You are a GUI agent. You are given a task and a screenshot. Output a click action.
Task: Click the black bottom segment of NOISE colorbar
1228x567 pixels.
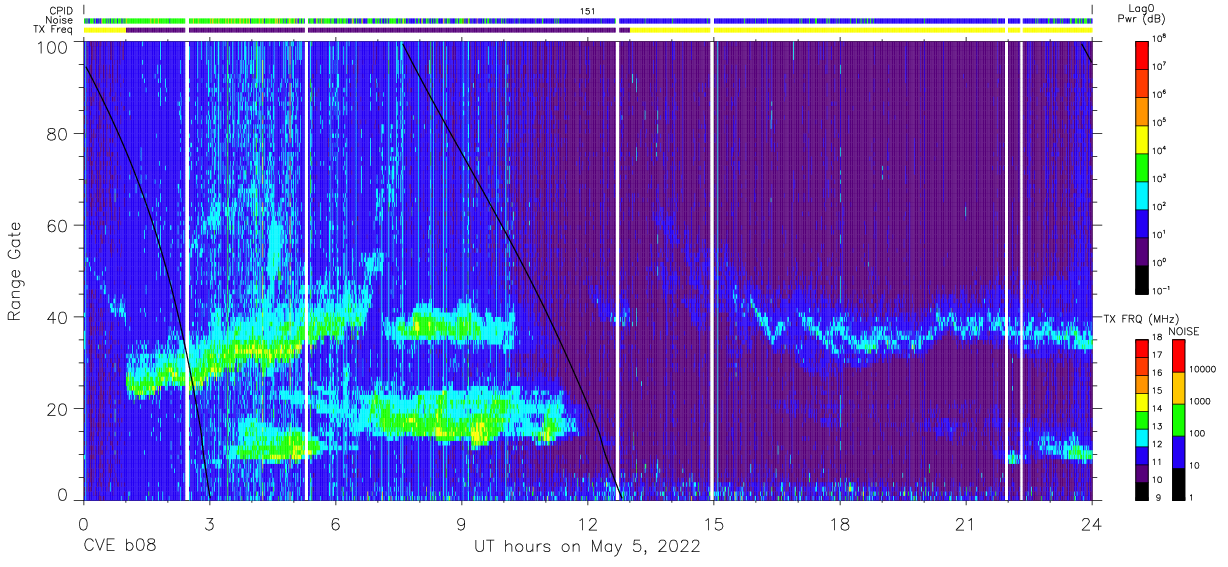pos(1179,483)
